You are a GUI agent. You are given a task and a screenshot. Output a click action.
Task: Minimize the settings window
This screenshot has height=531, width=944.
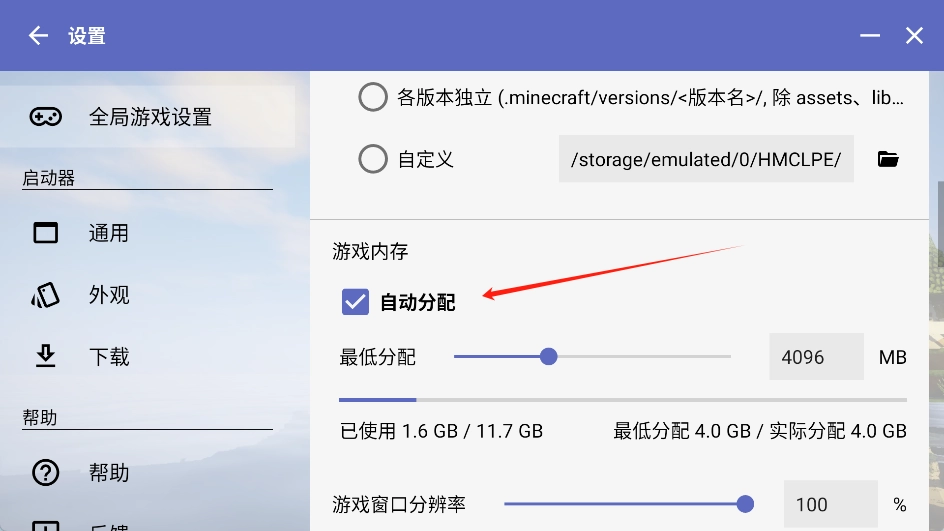pos(870,36)
